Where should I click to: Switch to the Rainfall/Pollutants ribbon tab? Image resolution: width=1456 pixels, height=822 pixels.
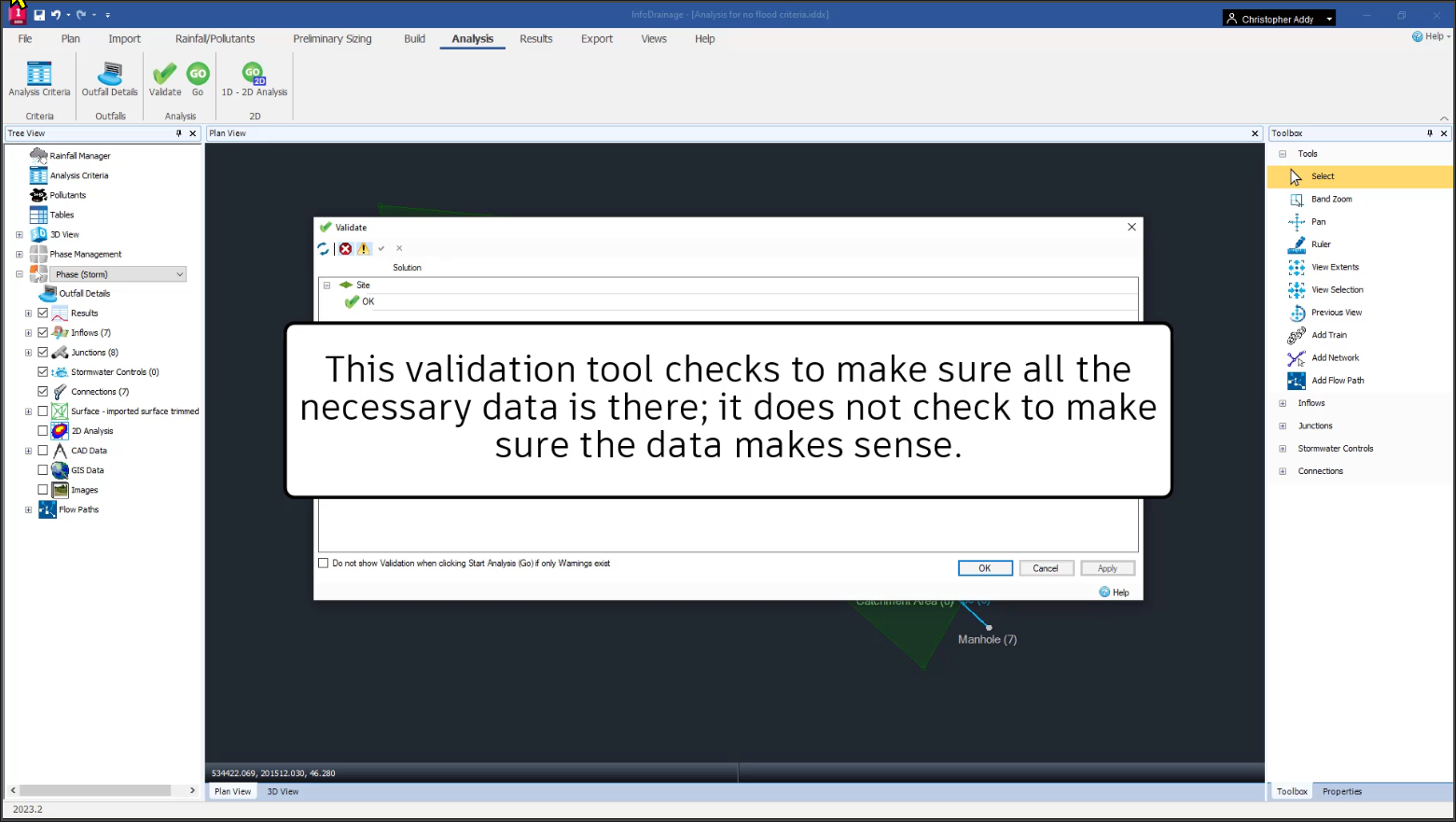tap(215, 39)
